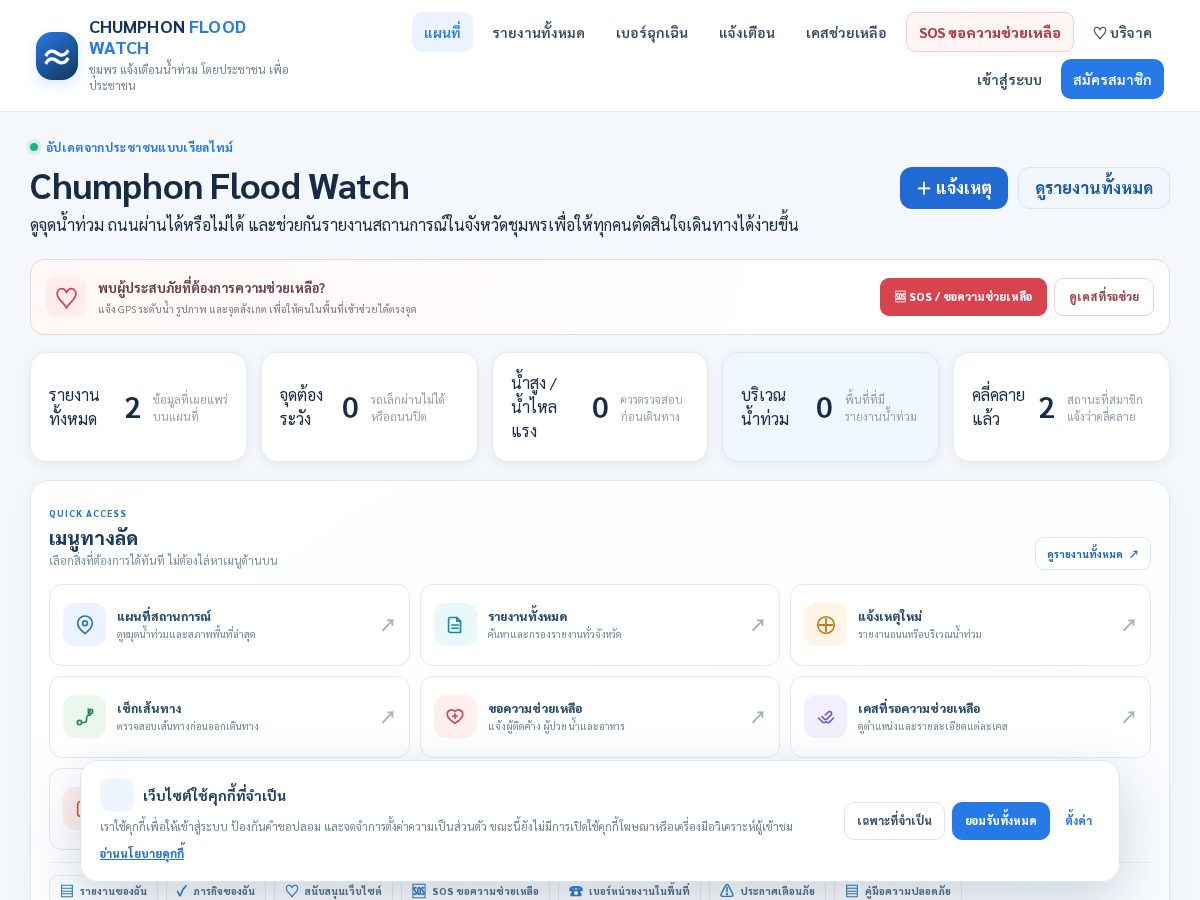Open คู่มือความปลอดภัย bottom shortcut
Image resolution: width=1200 pixels, height=900 pixels.
click(898, 890)
